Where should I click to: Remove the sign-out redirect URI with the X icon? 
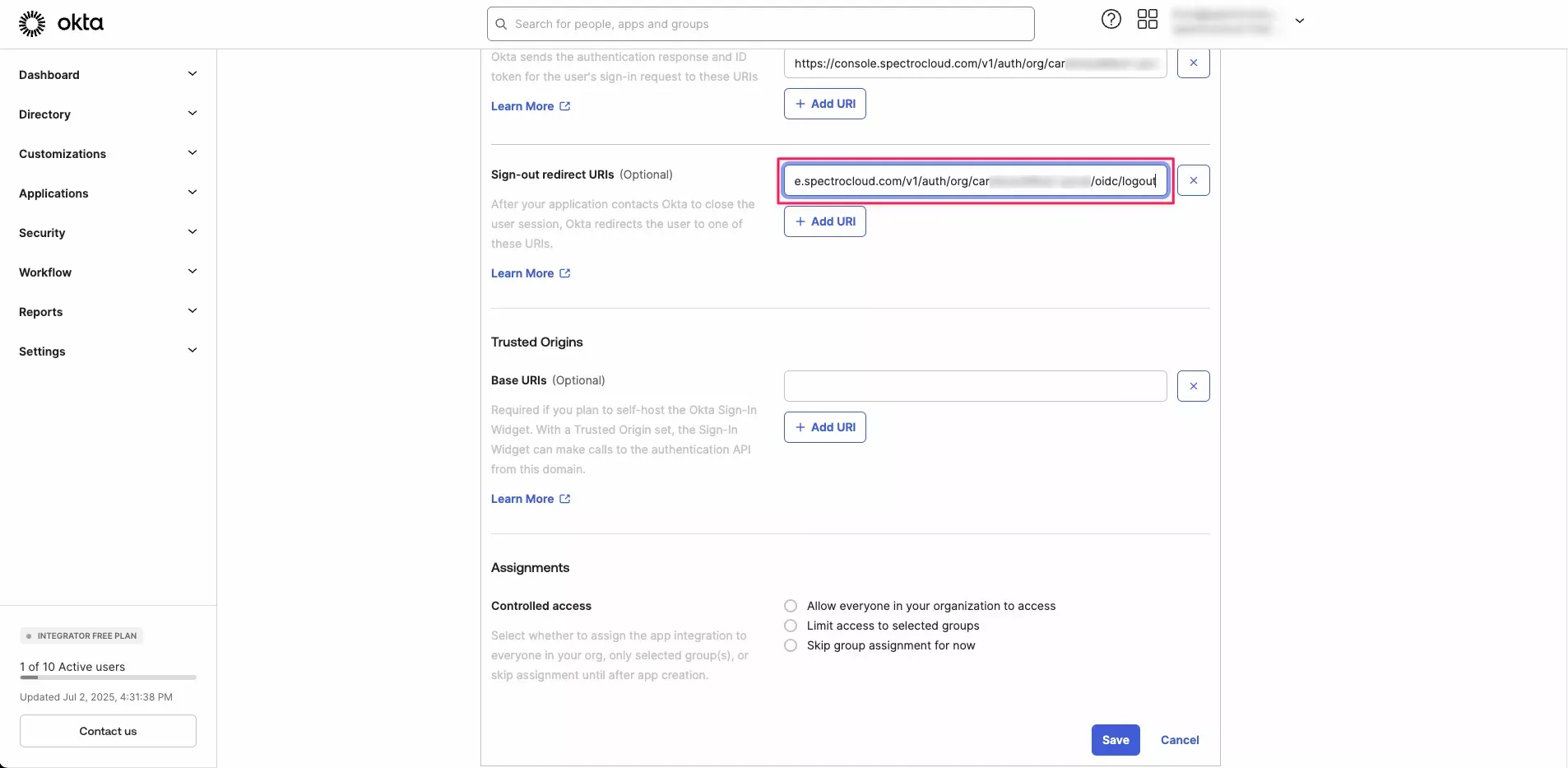[x=1194, y=180]
